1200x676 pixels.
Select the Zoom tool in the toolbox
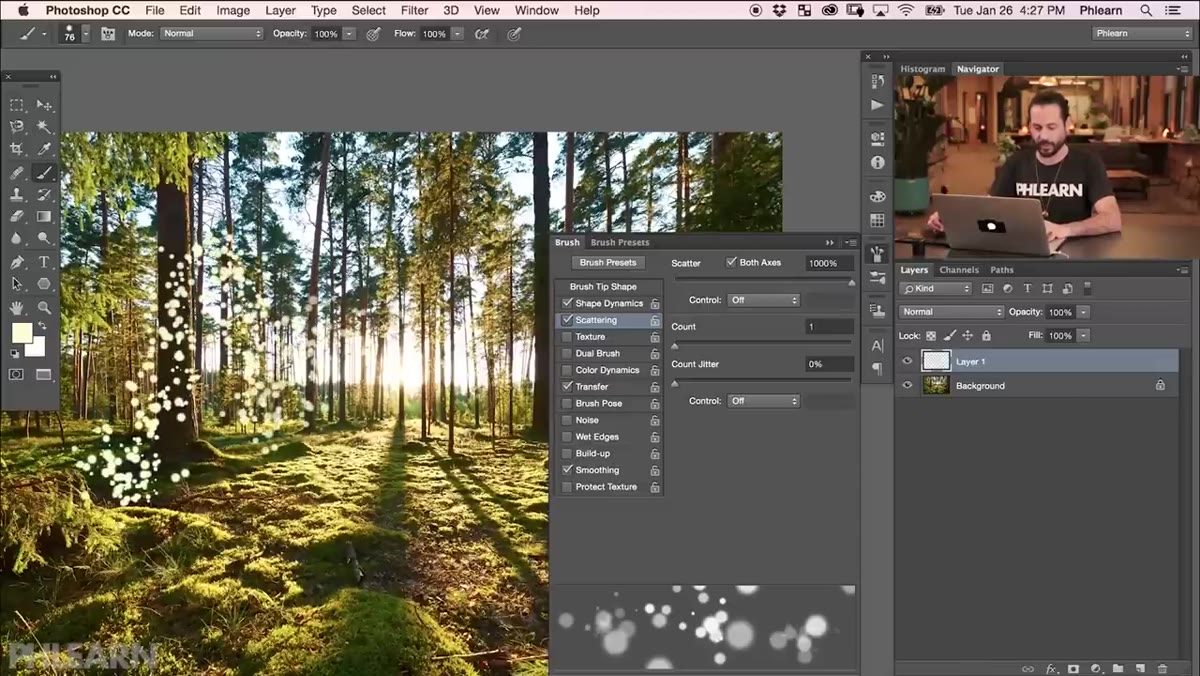click(x=44, y=308)
